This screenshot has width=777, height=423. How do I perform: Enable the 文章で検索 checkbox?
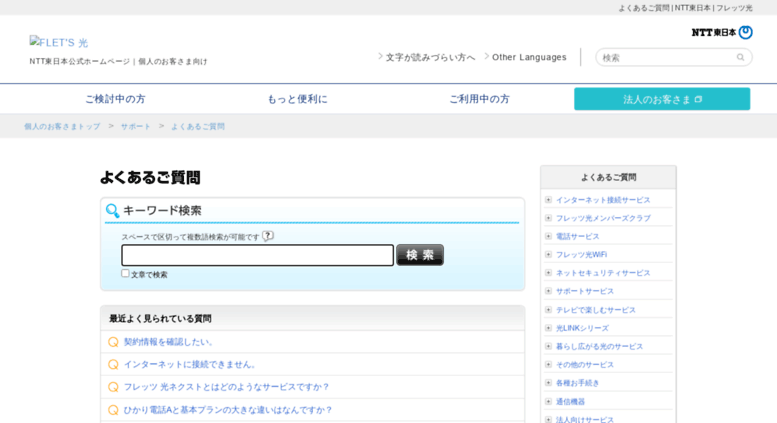click(125, 273)
